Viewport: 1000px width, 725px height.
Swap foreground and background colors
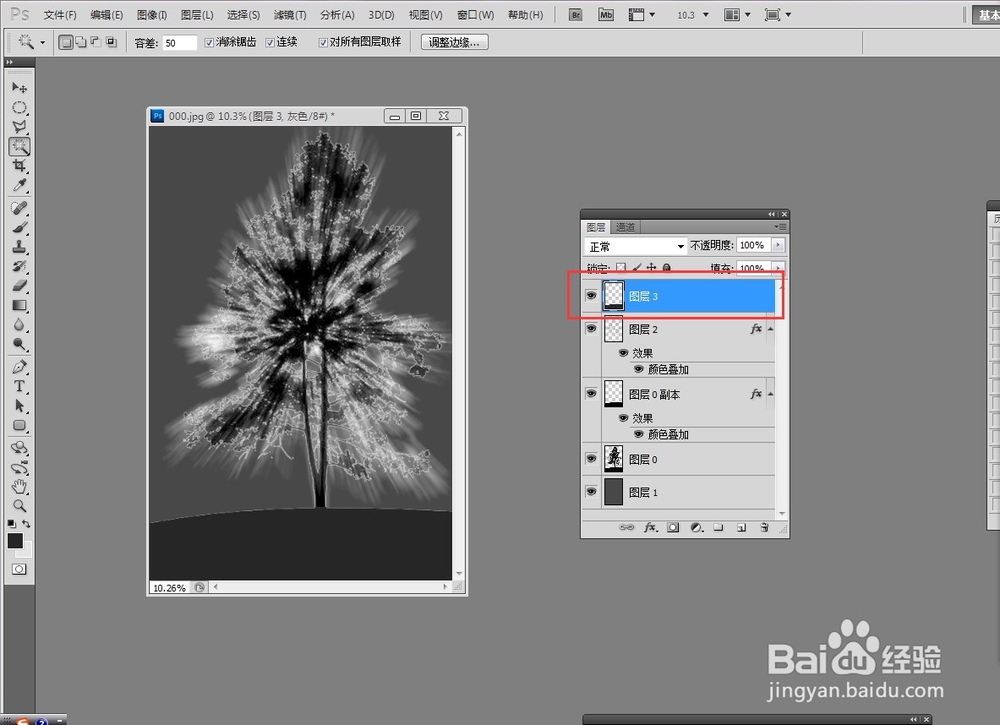click(27, 524)
